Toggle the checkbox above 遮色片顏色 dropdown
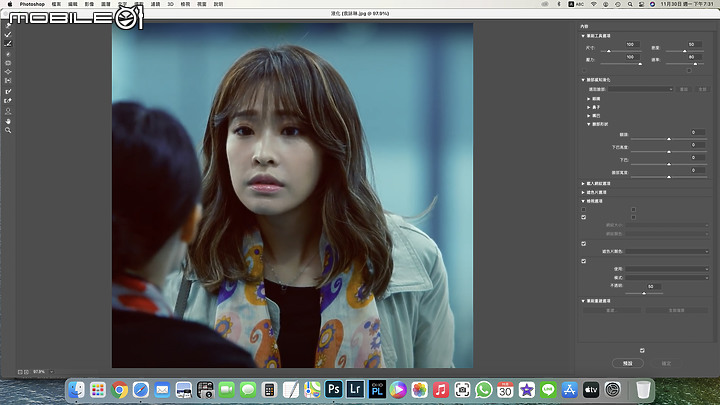 (584, 244)
